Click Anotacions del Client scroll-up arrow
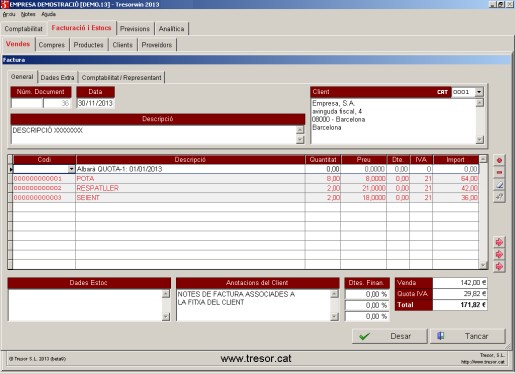Image resolution: width=515 pixels, height=374 pixels. click(334, 294)
